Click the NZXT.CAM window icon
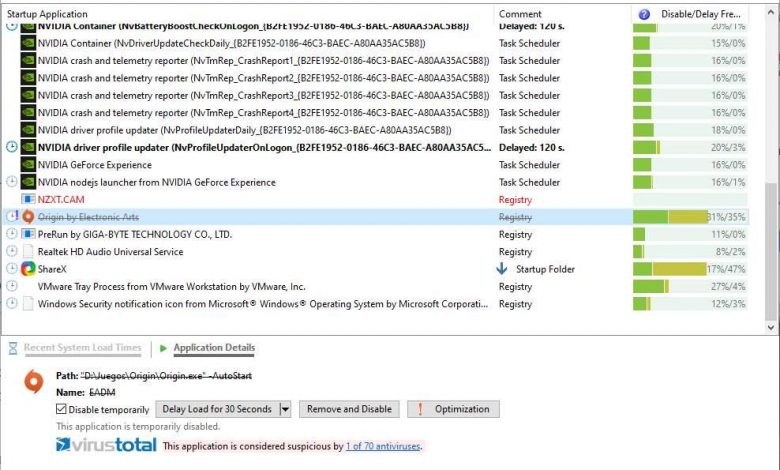Viewport: 780px width, 470px height. [28, 199]
